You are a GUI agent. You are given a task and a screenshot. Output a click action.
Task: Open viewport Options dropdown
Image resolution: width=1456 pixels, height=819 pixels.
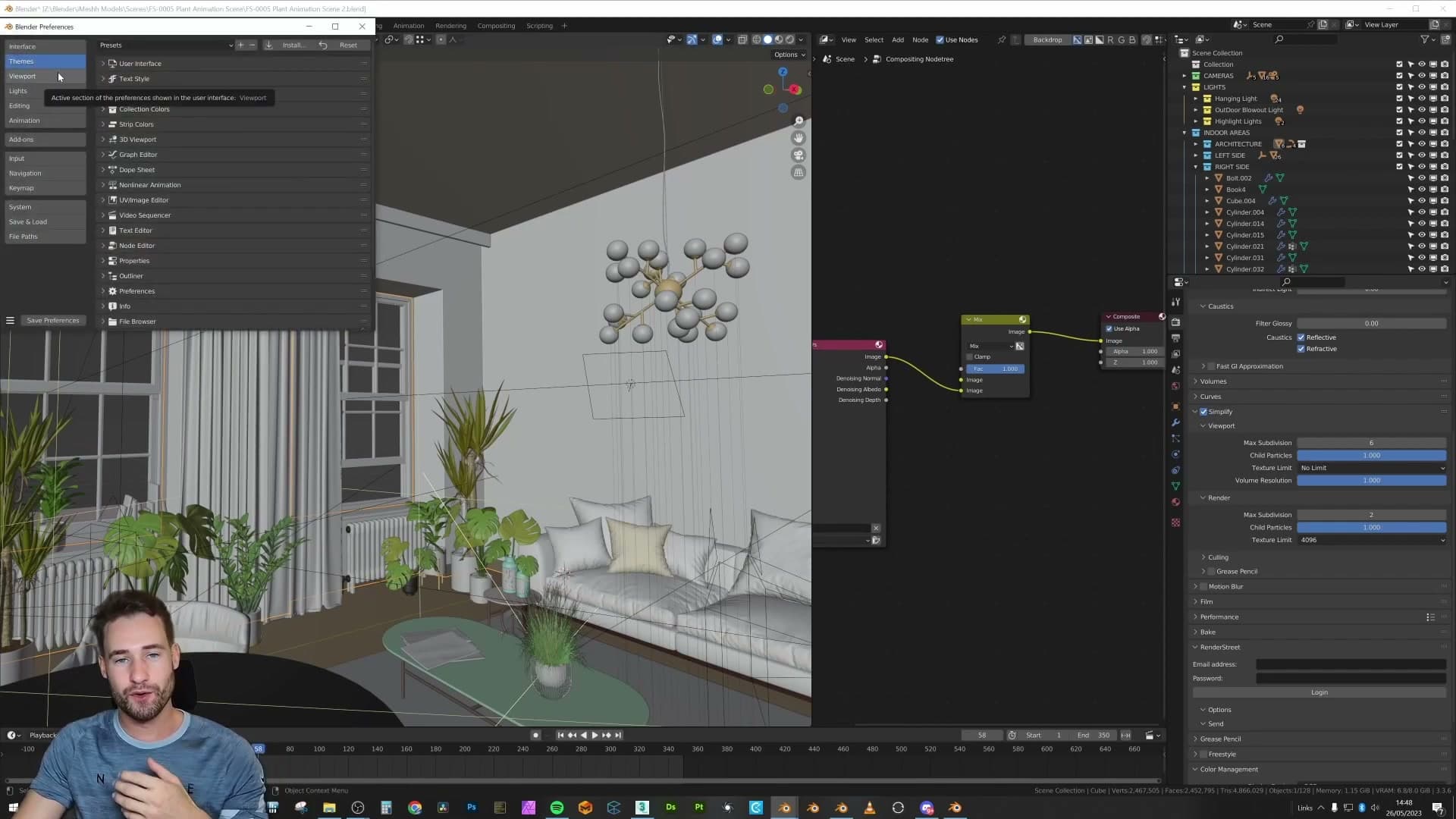click(x=789, y=55)
